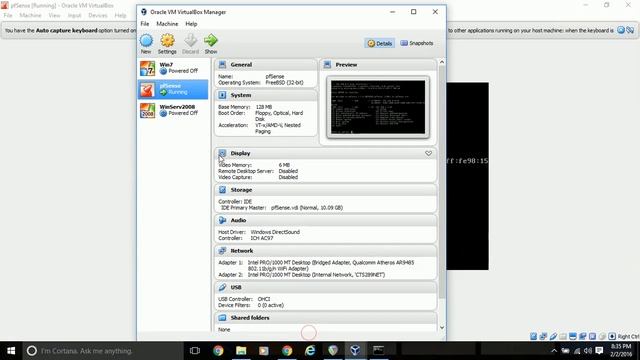The width and height of the screenshot is (640, 360).
Task: Open the Action Center notification icon
Action: 599,351
